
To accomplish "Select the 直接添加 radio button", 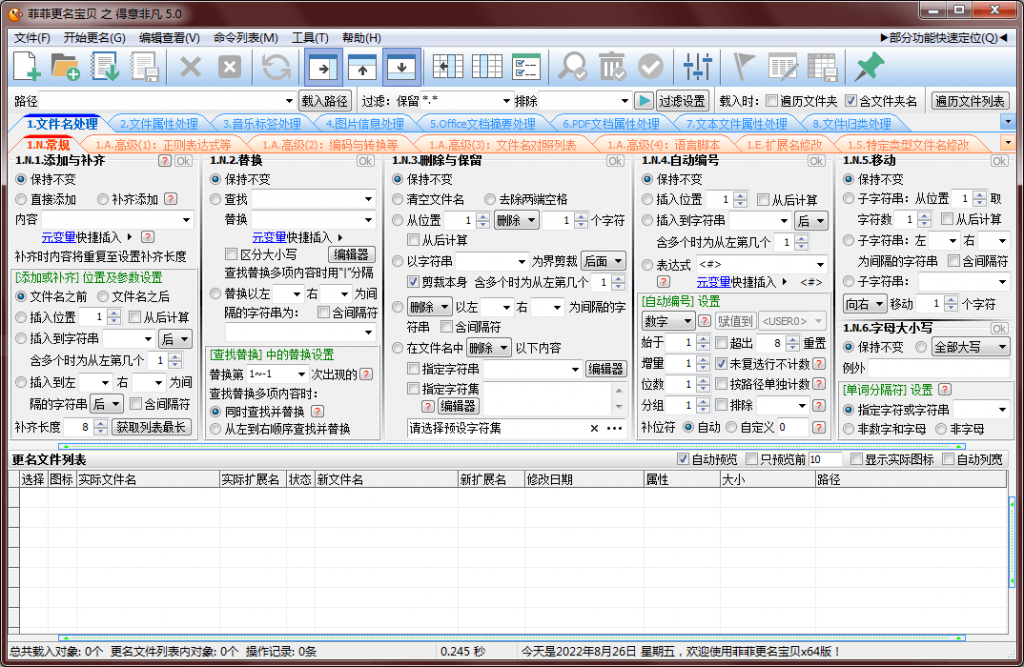I will [21, 199].
